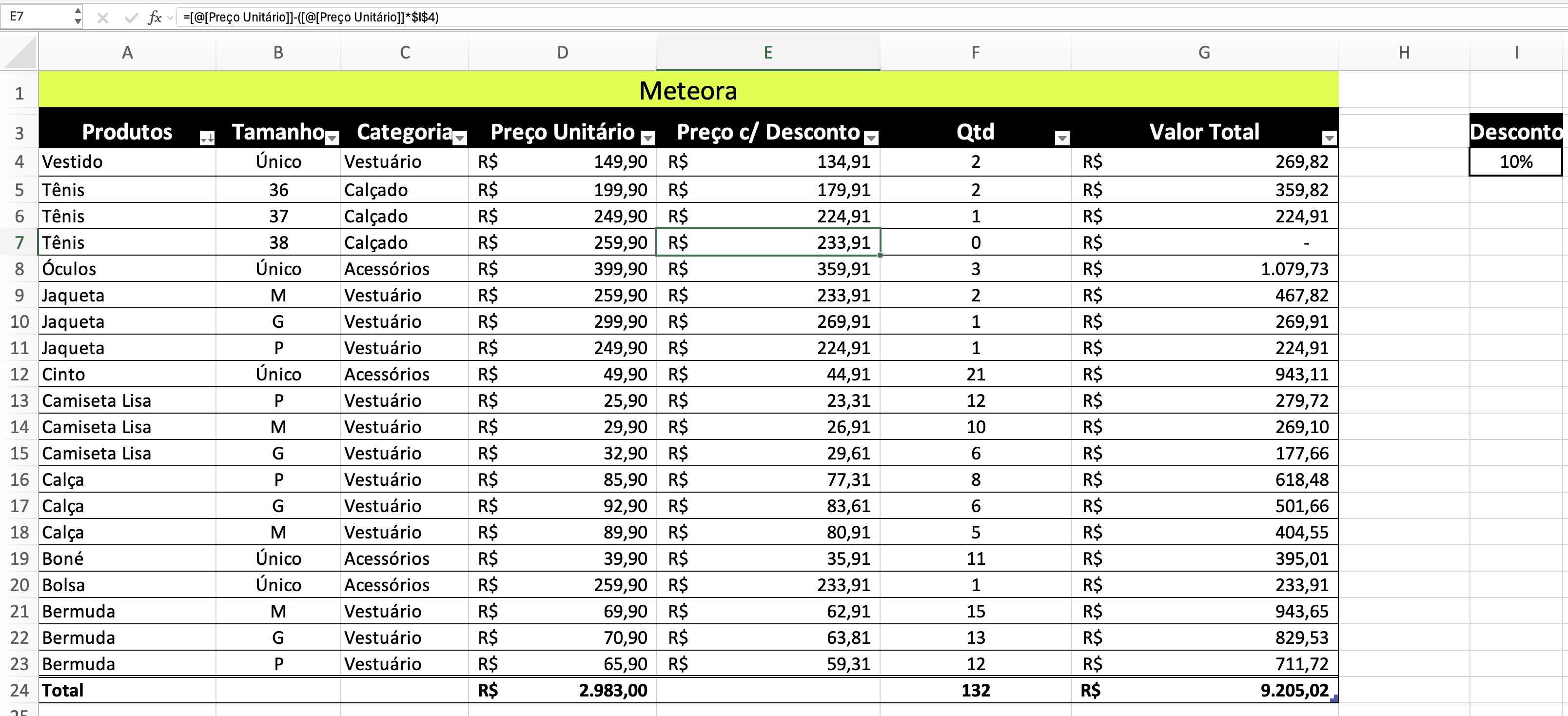Open the Categoria filter dropdown arrow
1568x716 pixels.
click(x=460, y=138)
